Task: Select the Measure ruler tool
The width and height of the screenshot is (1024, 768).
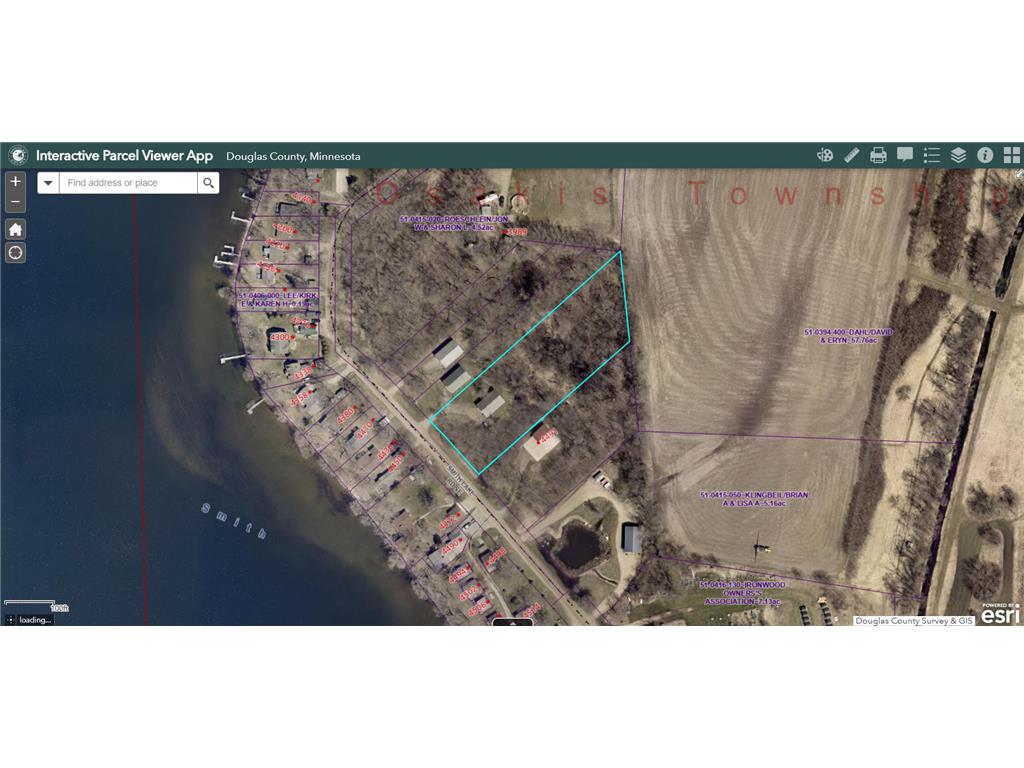Action: [x=852, y=155]
